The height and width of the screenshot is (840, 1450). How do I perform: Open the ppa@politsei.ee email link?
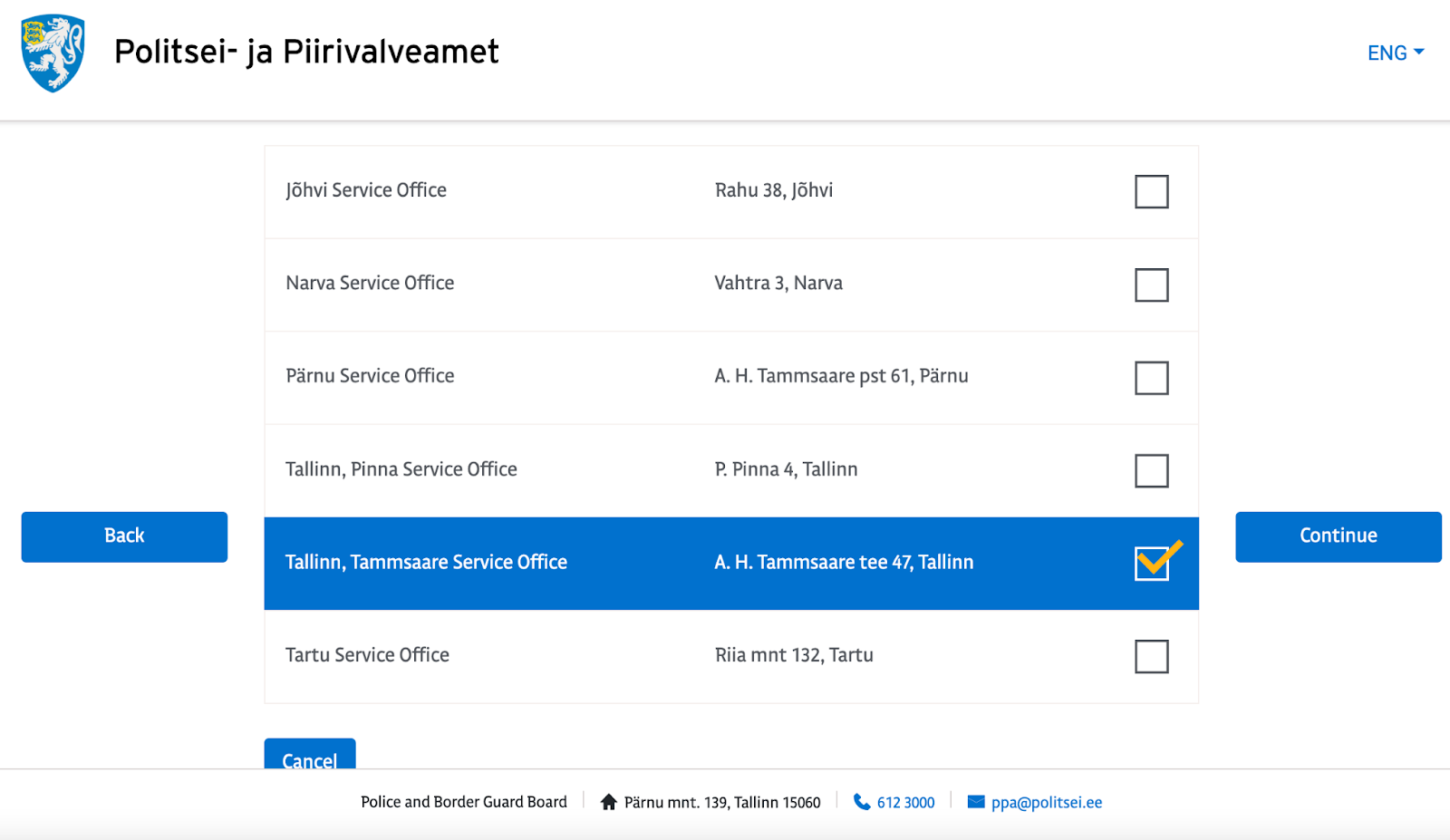tap(1046, 803)
